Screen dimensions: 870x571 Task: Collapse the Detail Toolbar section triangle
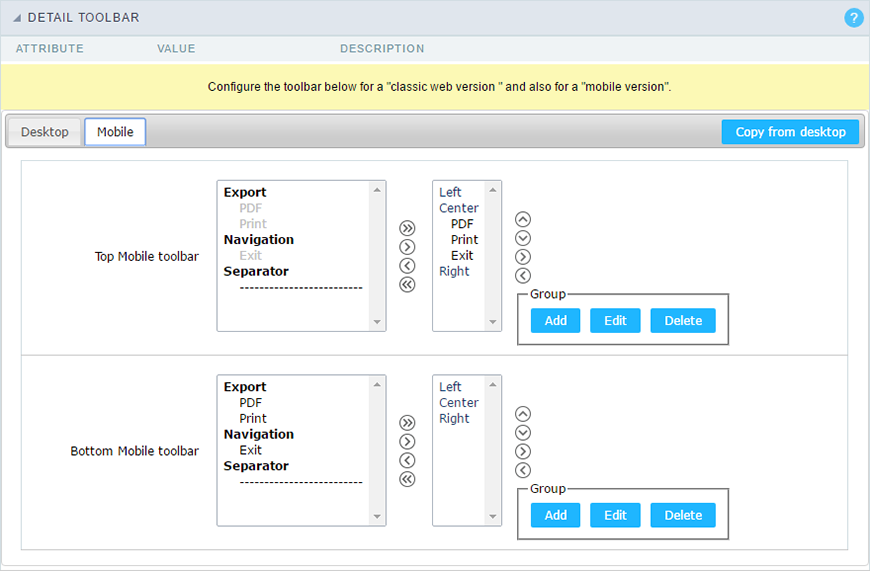coord(18,18)
